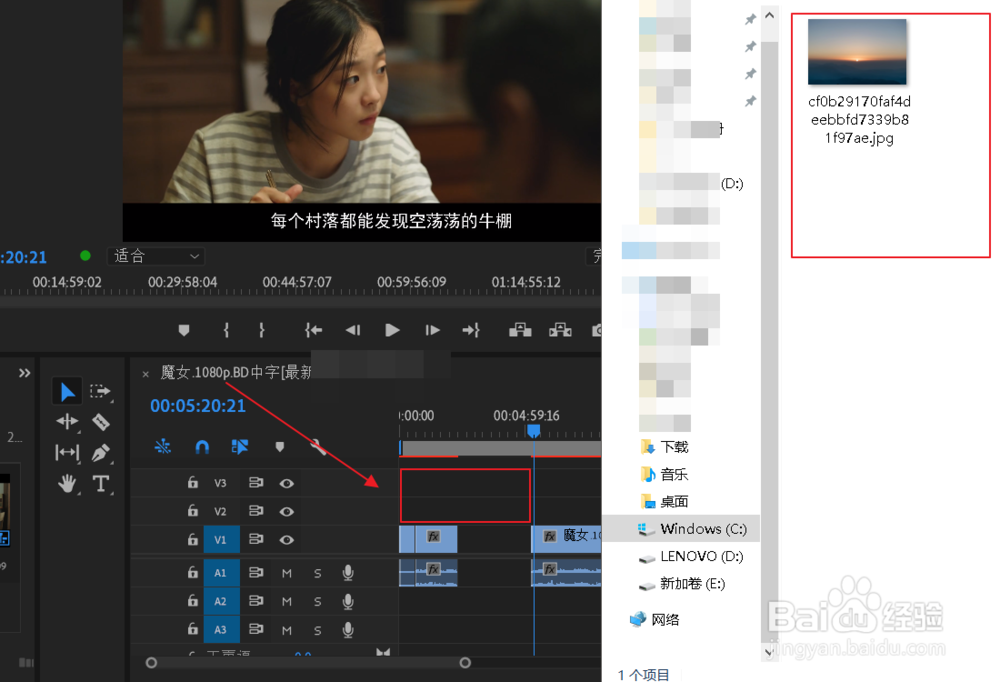Open cf0b29170faf4d jpg thumbnail in Explorer
The width and height of the screenshot is (1000, 682).
tap(857, 51)
